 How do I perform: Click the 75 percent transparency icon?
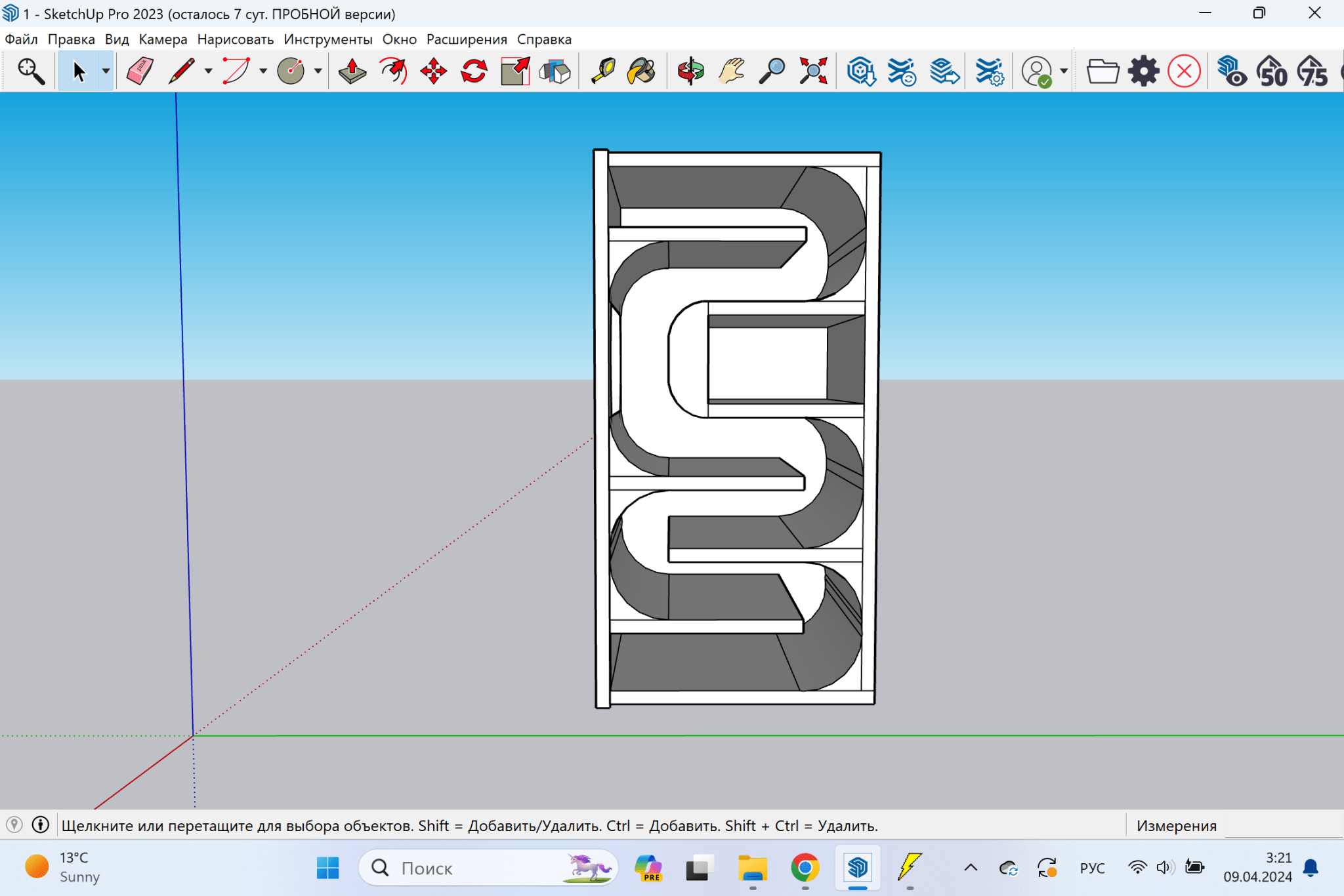(1312, 71)
